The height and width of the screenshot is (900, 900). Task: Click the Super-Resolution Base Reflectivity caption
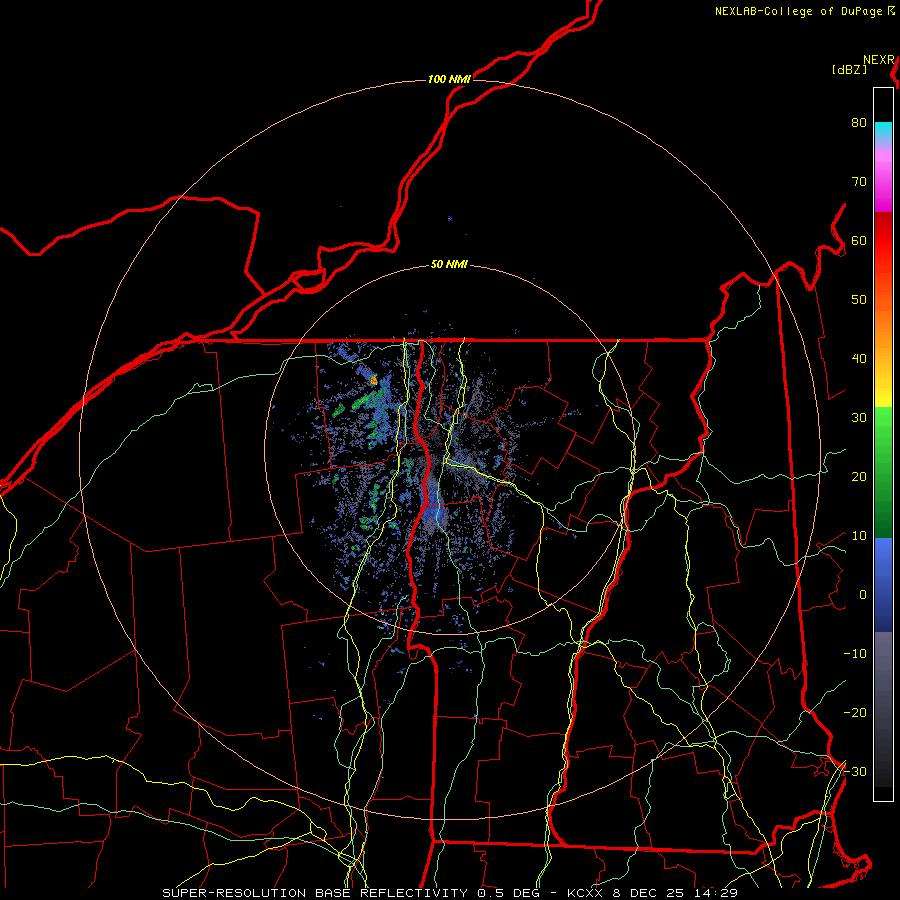(x=450, y=893)
